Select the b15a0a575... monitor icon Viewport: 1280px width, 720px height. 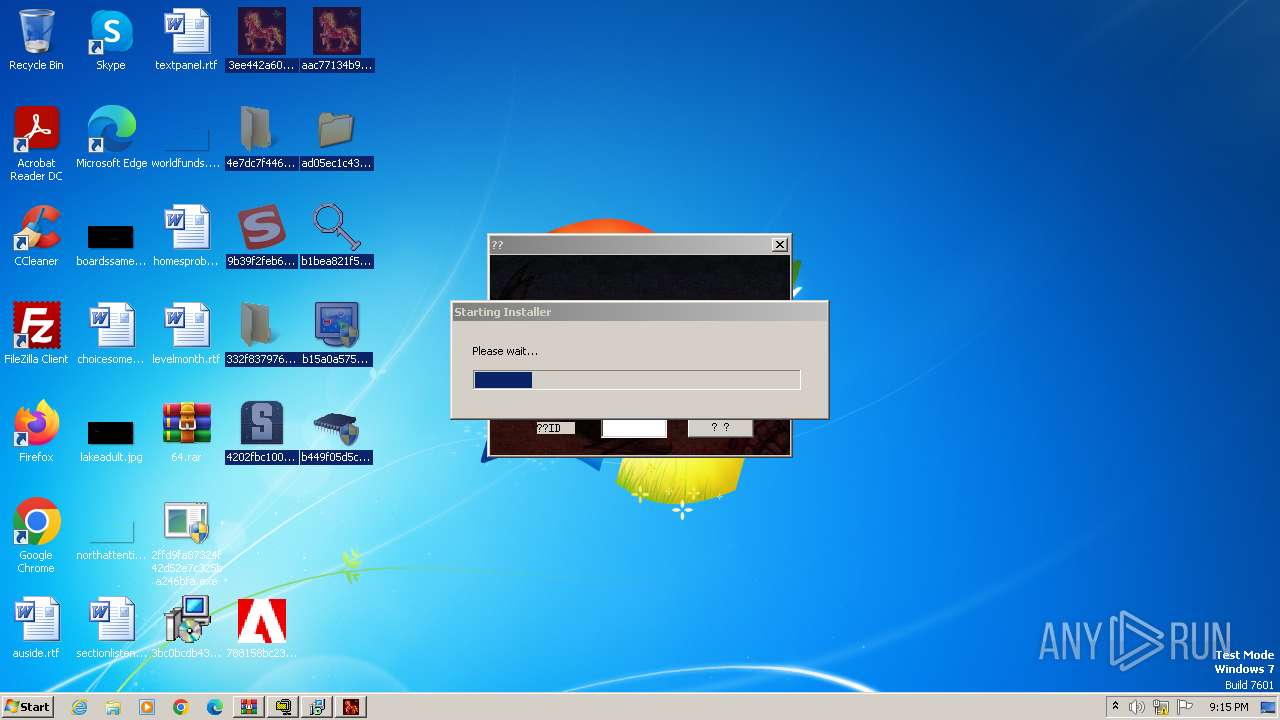click(337, 334)
